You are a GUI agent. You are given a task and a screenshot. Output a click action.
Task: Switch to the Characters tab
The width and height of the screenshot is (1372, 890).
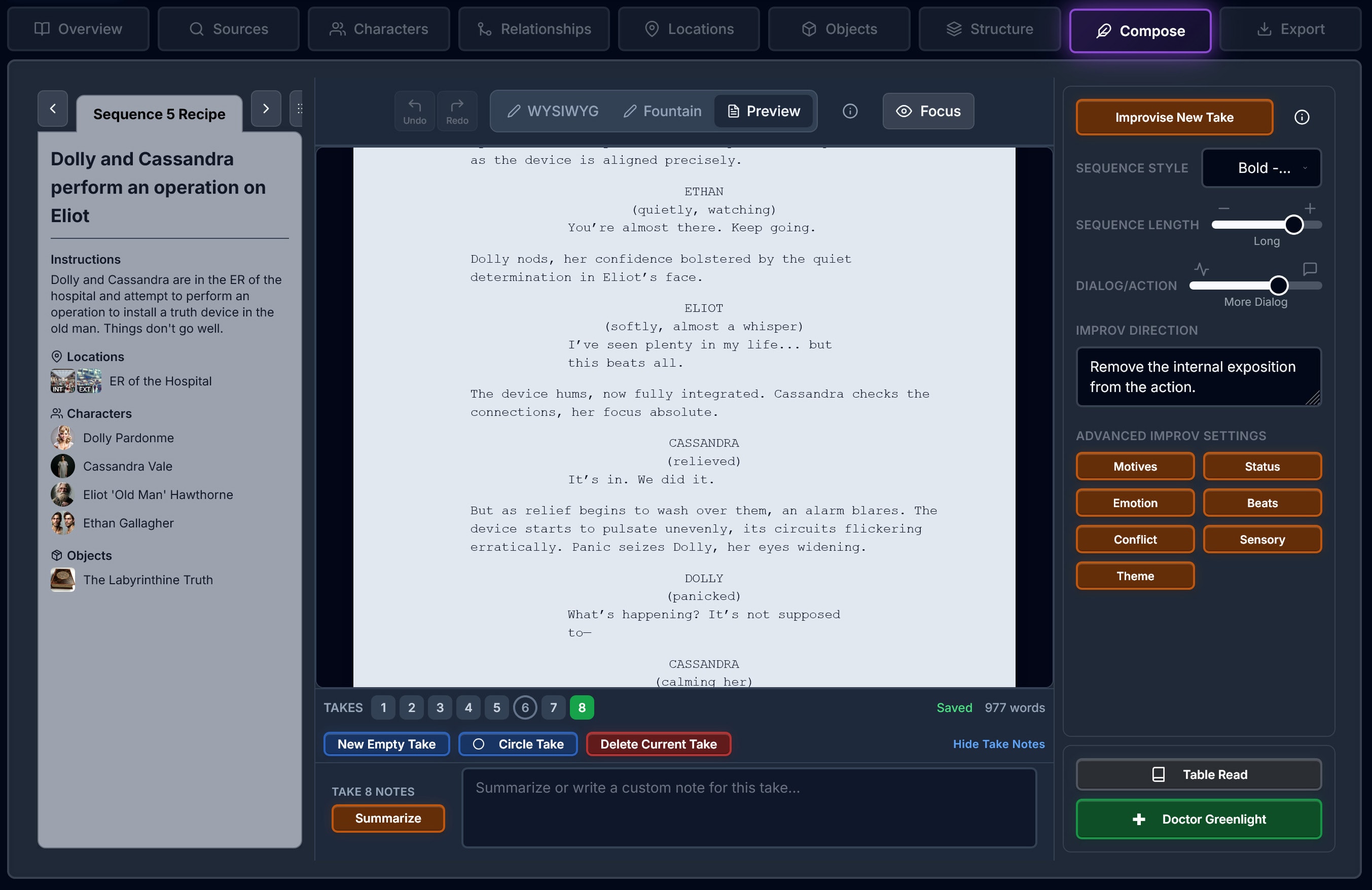378,29
